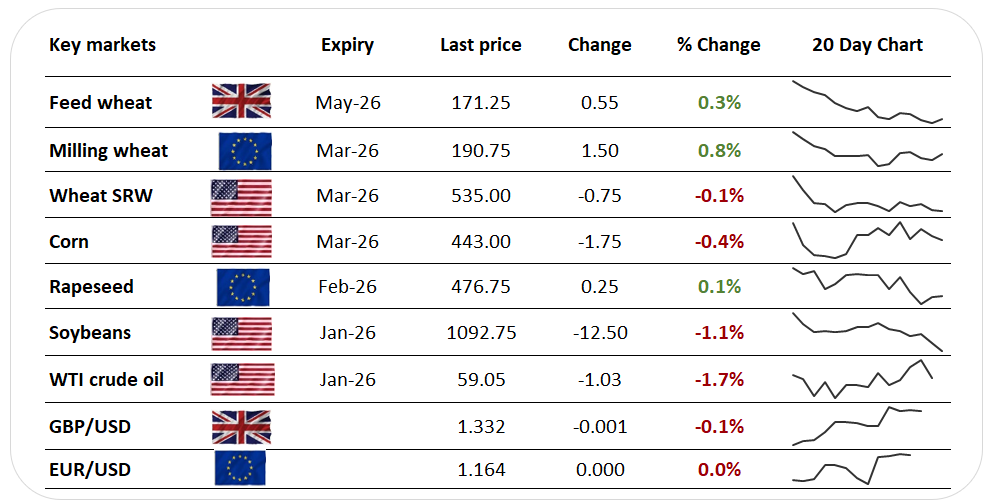Select the Key markets header

coord(103,45)
